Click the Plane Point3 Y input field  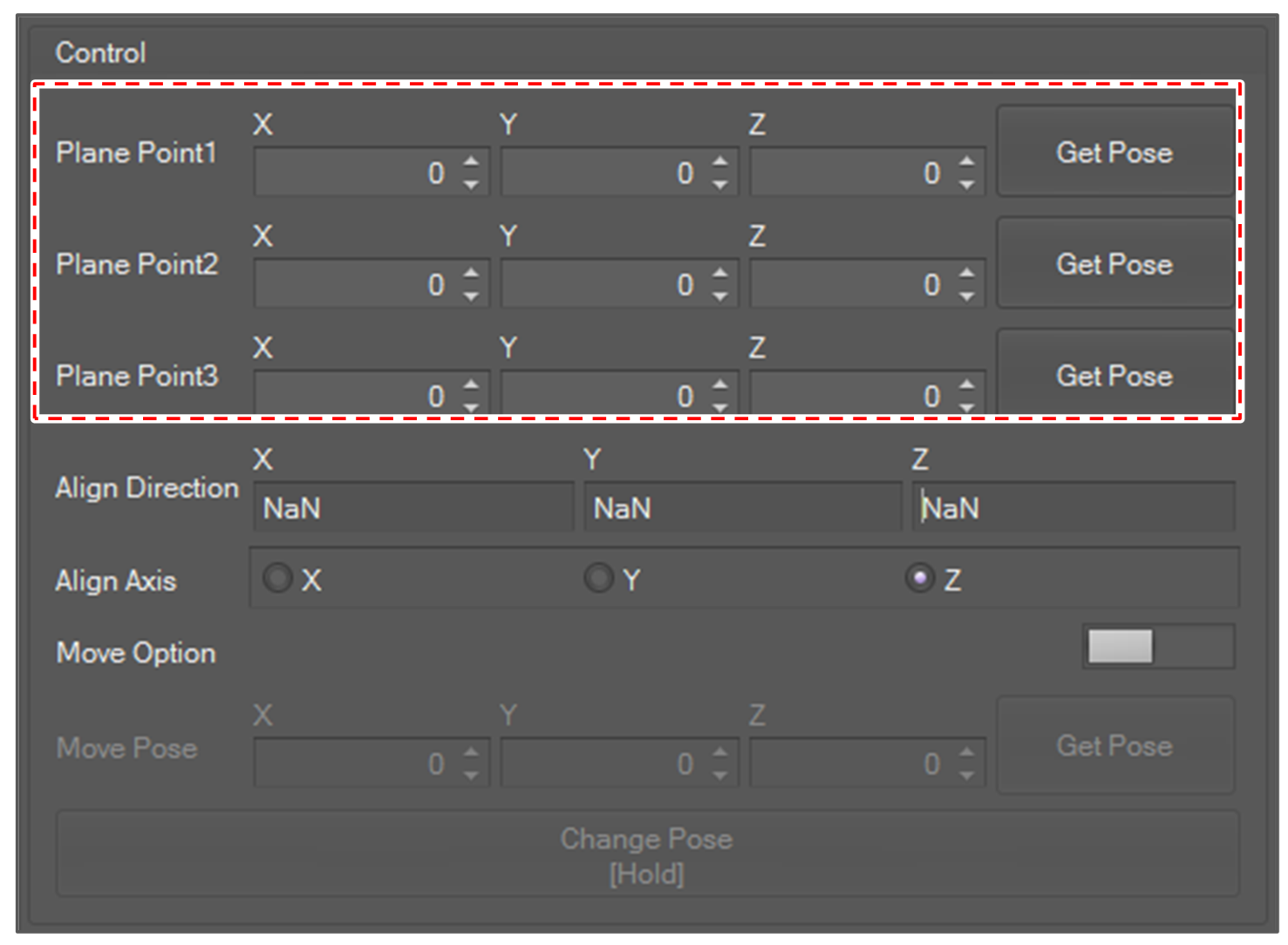click(x=602, y=396)
